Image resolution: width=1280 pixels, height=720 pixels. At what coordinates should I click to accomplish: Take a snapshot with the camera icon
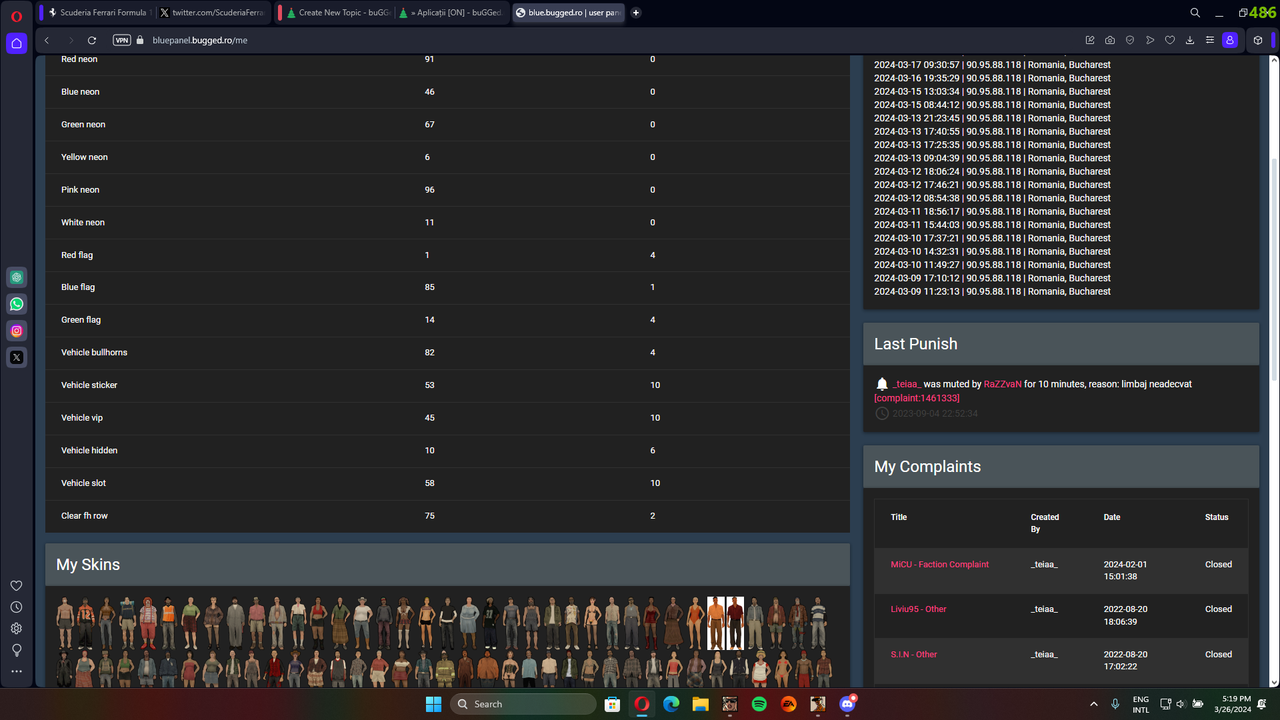point(1110,40)
